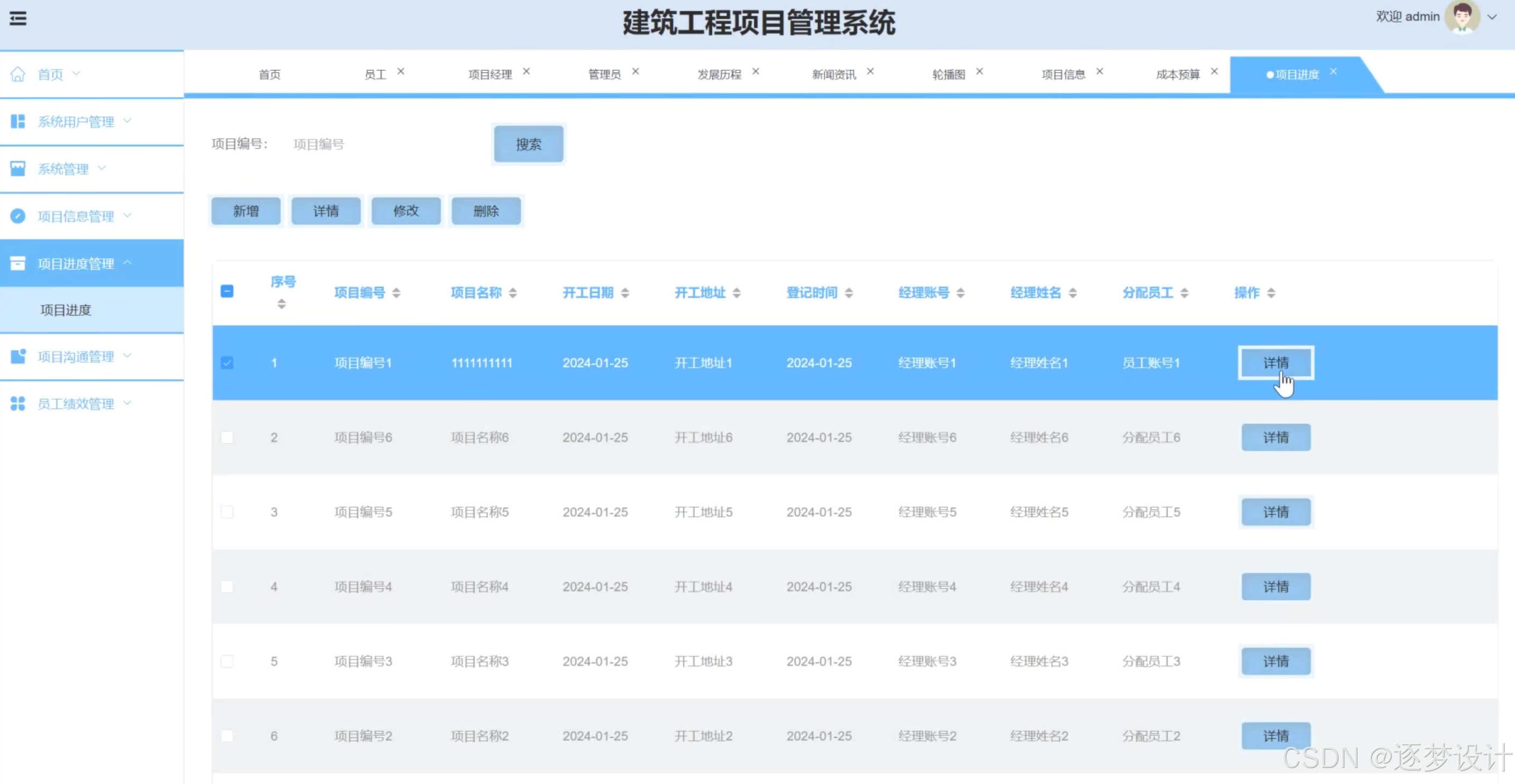Click the 搜索 button
Viewport: 1515px width, 784px height.
point(528,145)
